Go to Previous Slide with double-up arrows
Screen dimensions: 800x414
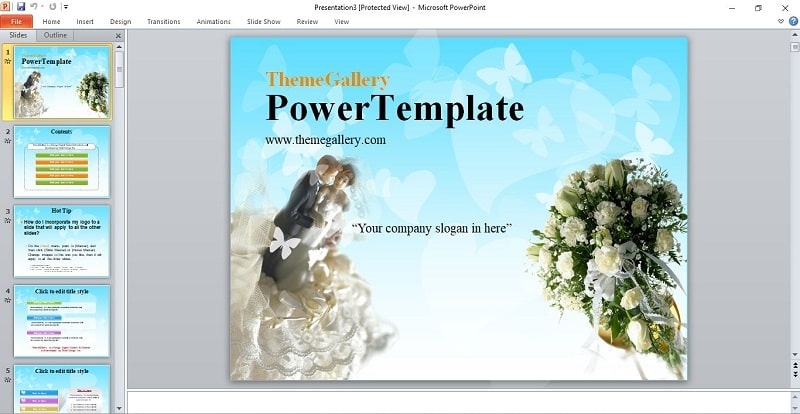pyautogui.click(x=795, y=365)
